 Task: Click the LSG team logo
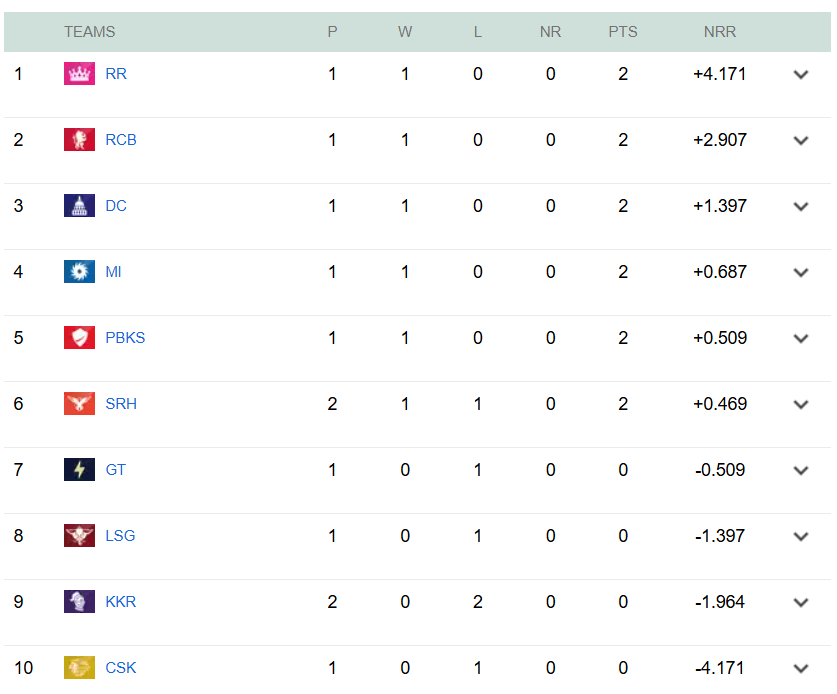pos(80,535)
